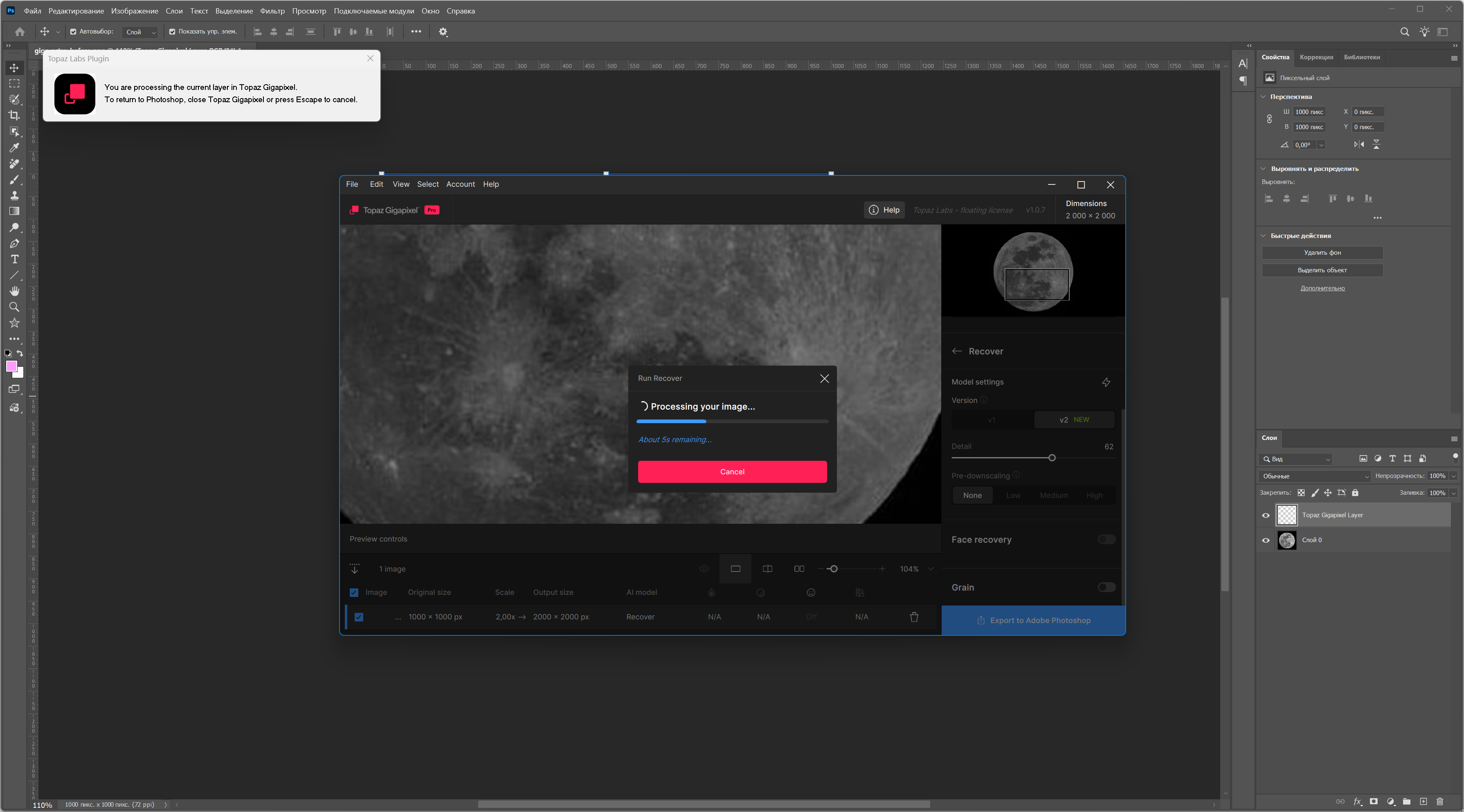The width and height of the screenshot is (1464, 812).
Task: Click the Дополнительно link
Action: 1322,288
